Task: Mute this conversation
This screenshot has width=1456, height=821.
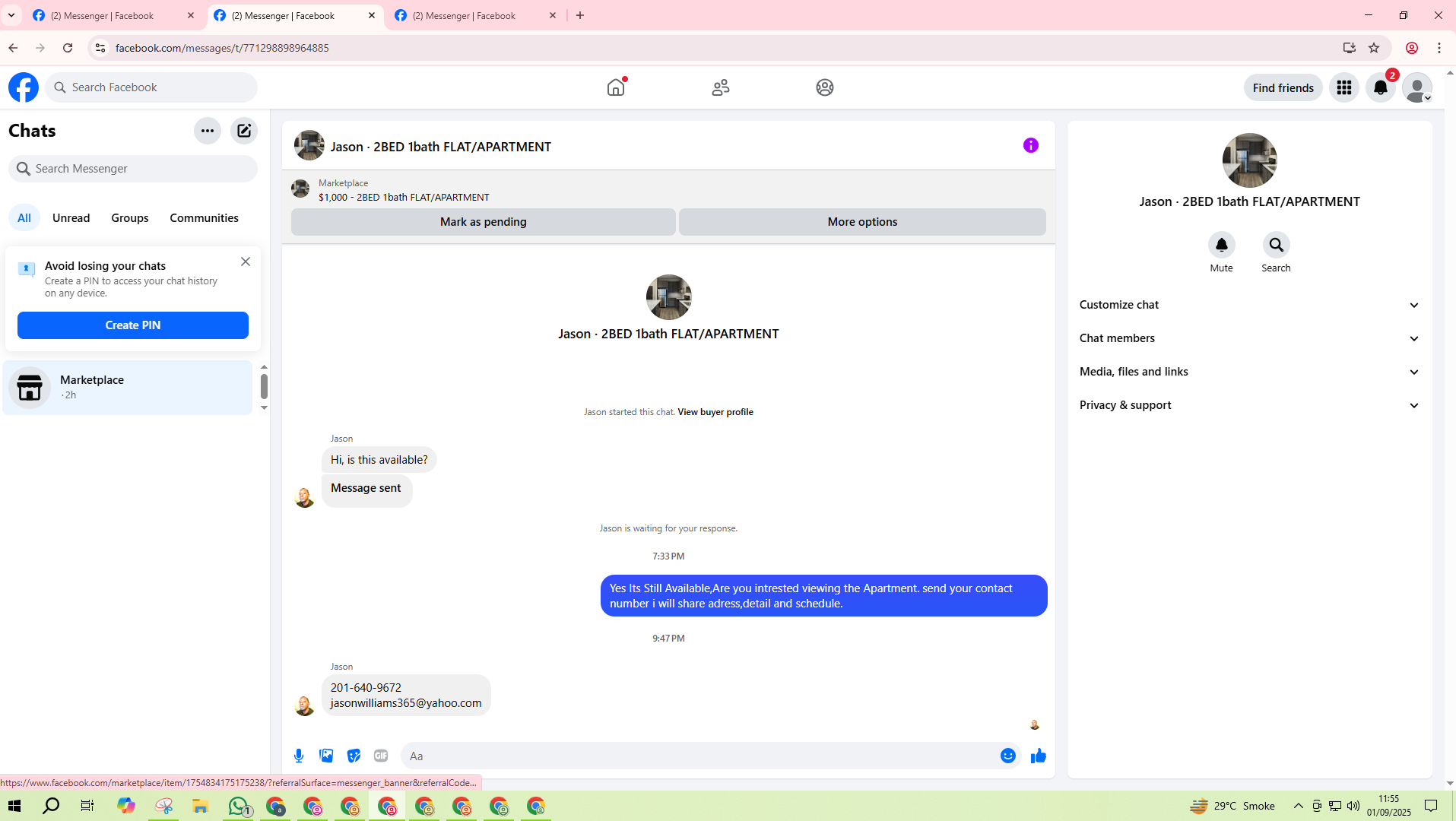Action: 1222,245
